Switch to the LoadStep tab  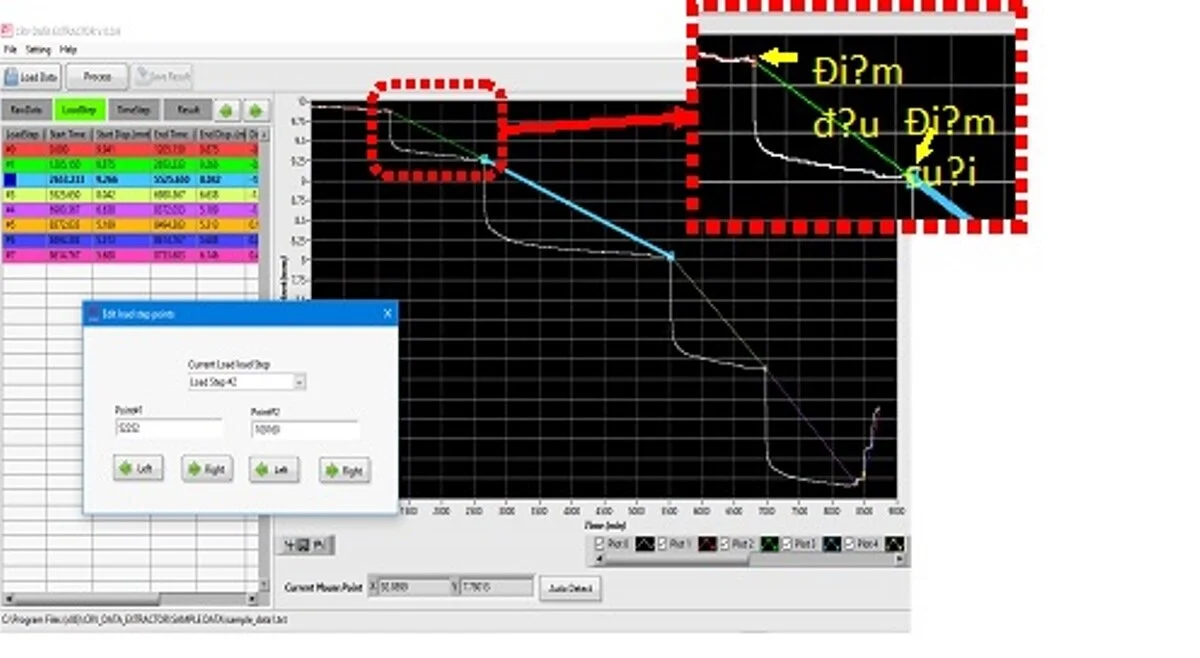(79, 109)
